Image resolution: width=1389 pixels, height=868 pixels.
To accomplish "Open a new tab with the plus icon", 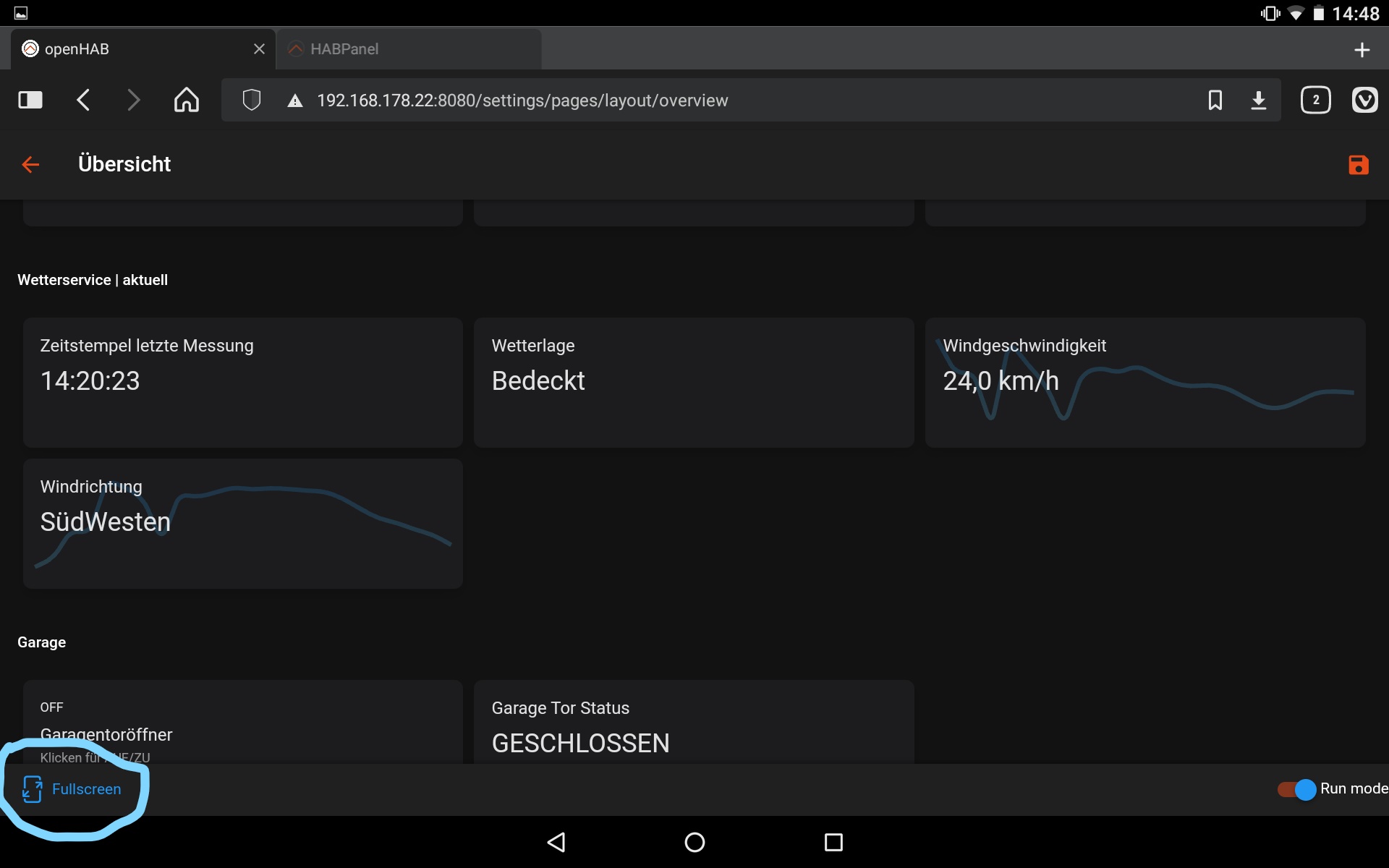I will tap(1362, 50).
